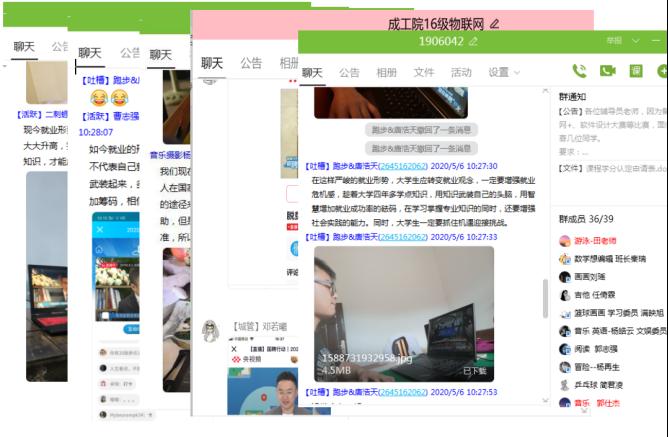Image resolution: width=668 pixels, height=437 pixels.
Task: Expand the member list chevron at the bottom
Action: [x=584, y=411]
